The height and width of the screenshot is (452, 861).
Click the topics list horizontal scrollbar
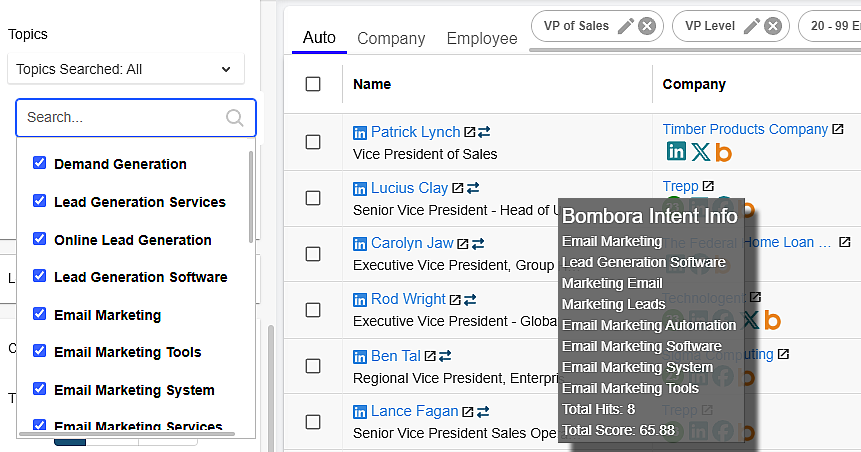tap(127, 434)
